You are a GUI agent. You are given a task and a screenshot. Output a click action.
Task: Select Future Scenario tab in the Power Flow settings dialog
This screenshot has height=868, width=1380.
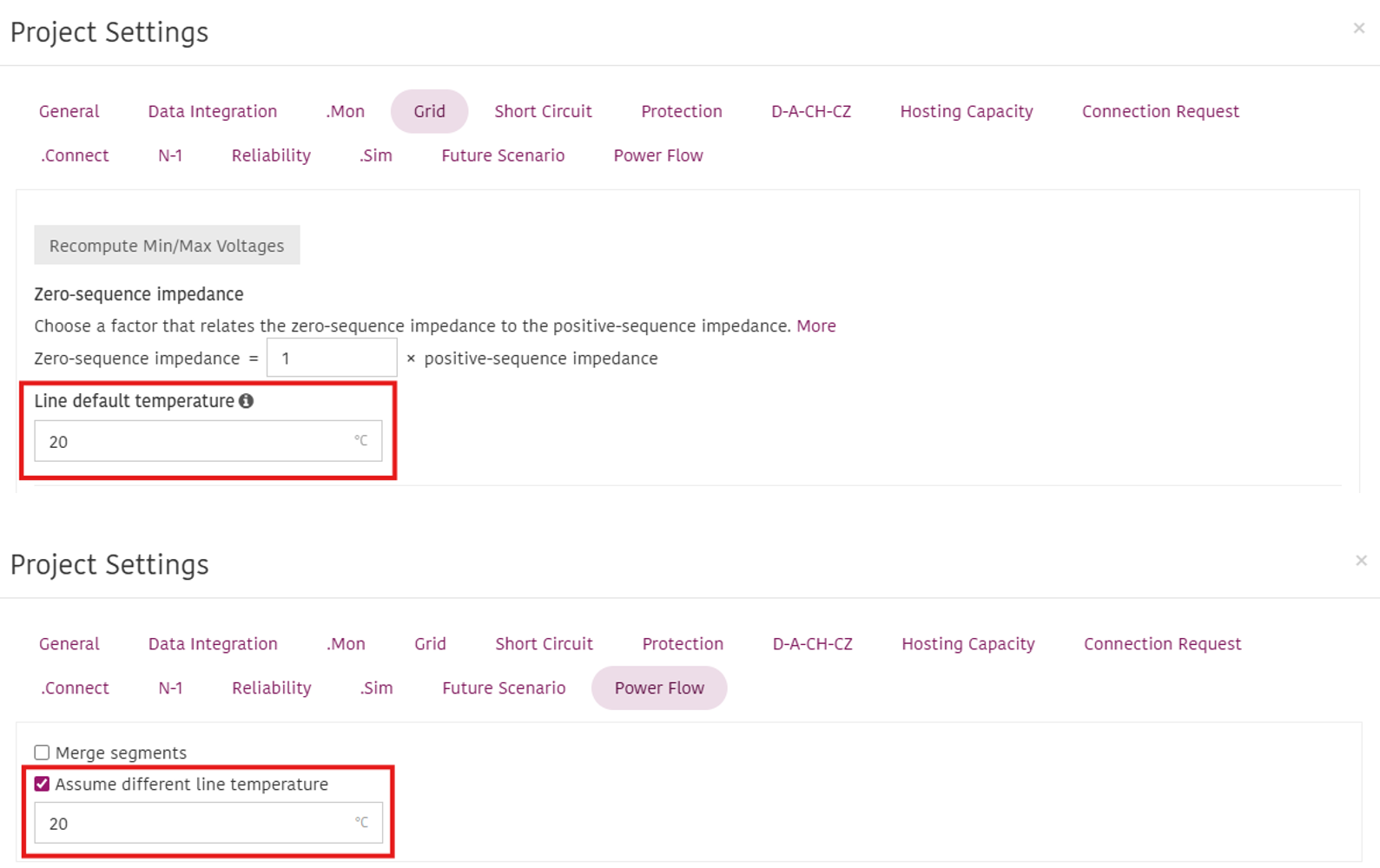pyautogui.click(x=504, y=688)
